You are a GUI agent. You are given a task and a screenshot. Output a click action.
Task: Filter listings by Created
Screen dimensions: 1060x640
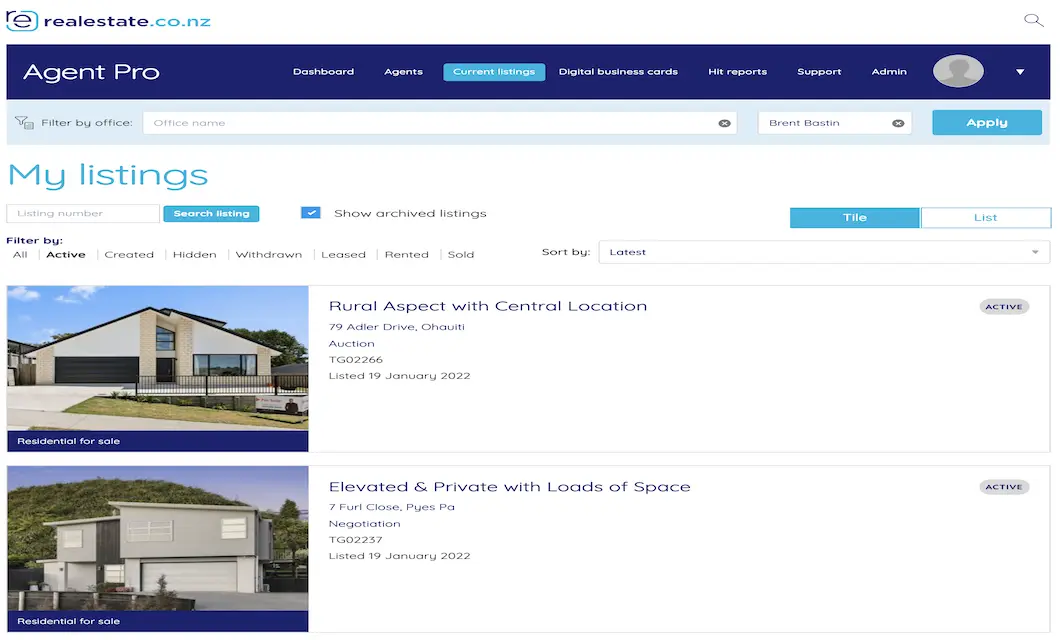coord(129,255)
